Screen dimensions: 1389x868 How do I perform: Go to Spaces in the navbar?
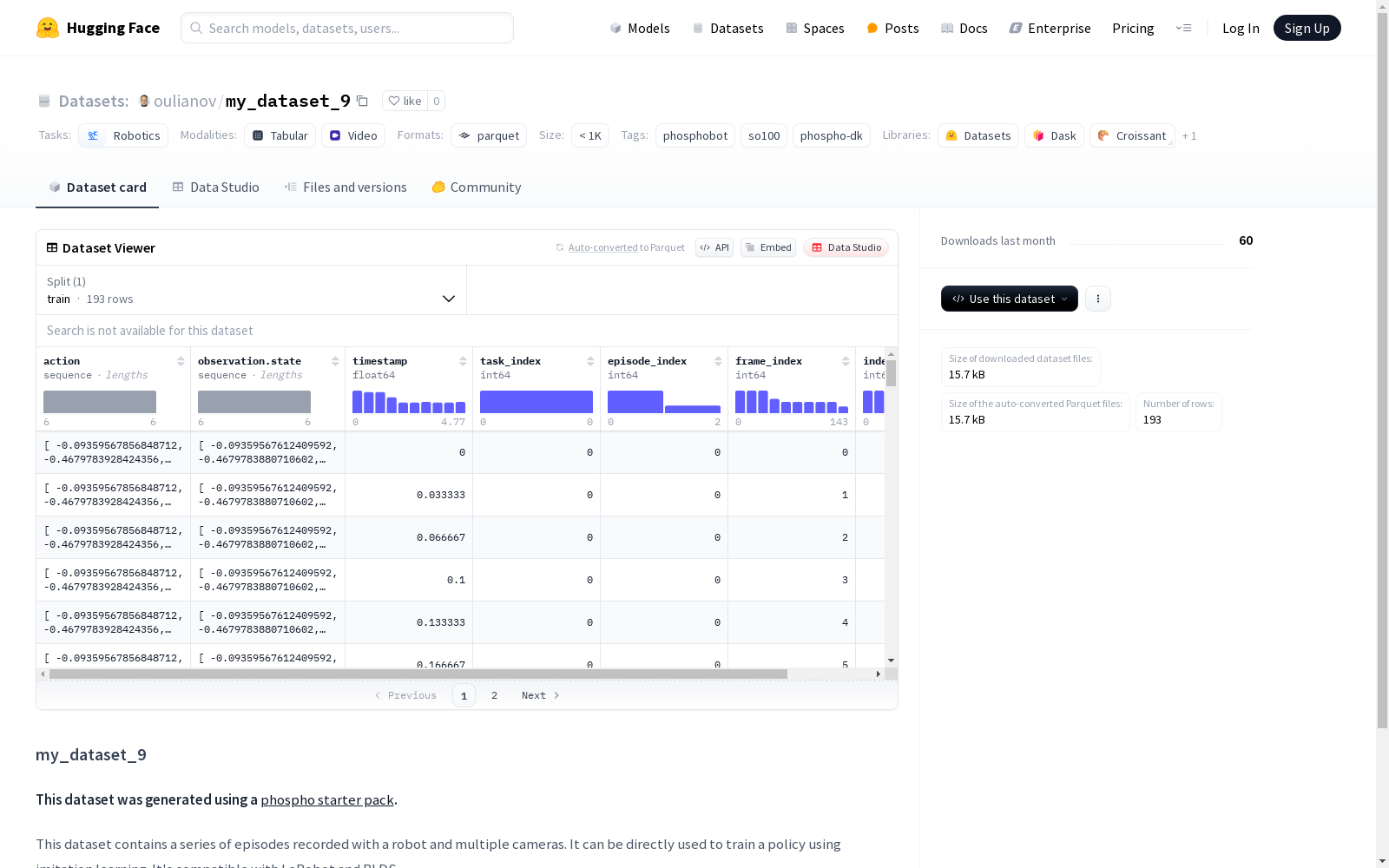pos(815,28)
